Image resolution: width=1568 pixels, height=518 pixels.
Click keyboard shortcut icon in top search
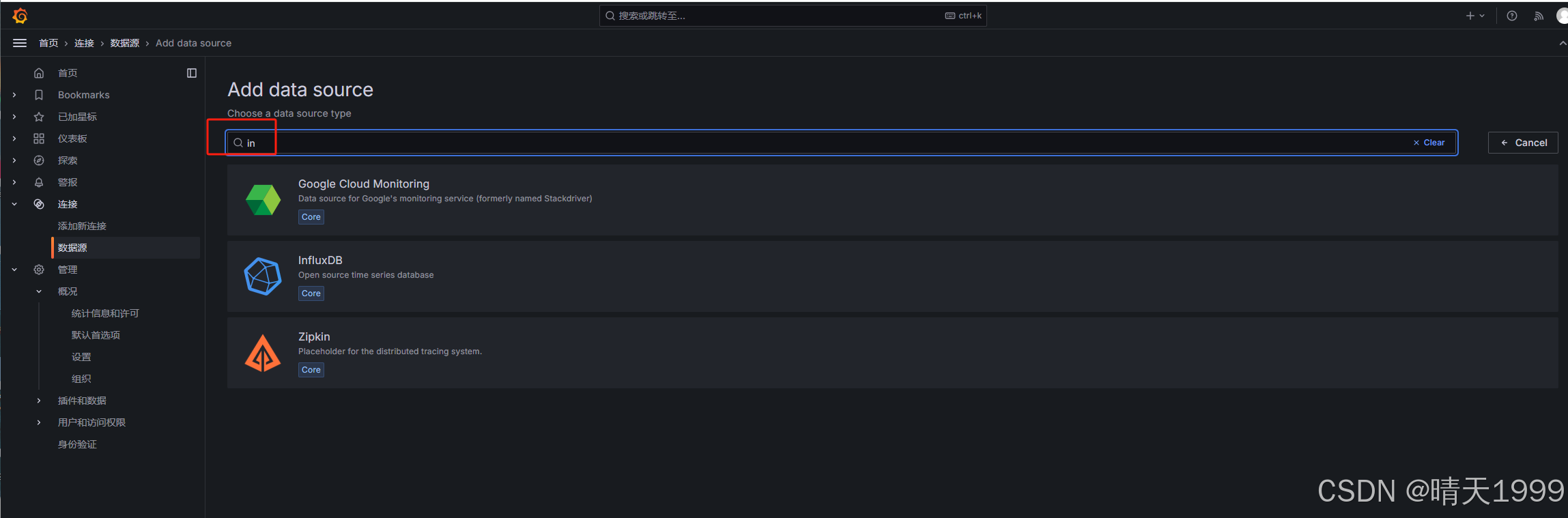pyautogui.click(x=950, y=16)
